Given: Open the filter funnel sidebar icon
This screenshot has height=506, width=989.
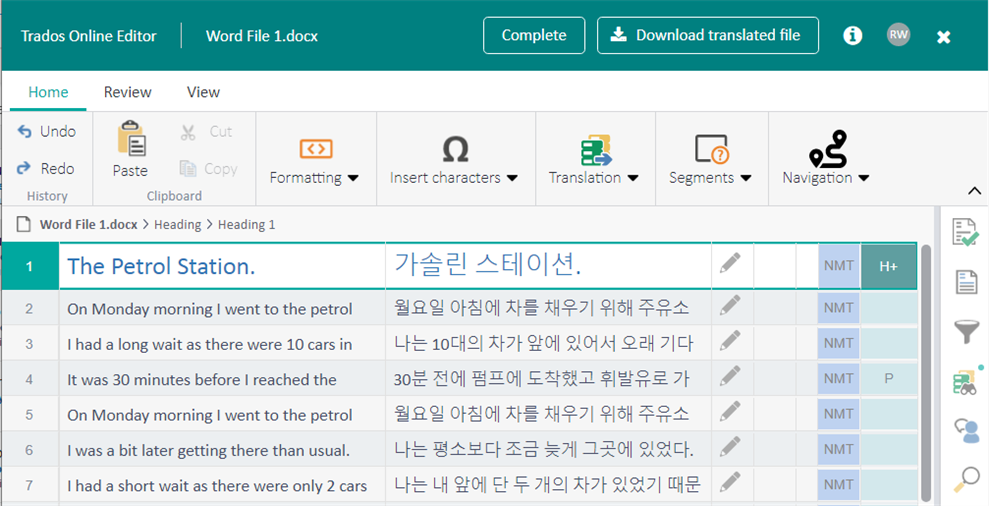Looking at the screenshot, I should tap(966, 331).
